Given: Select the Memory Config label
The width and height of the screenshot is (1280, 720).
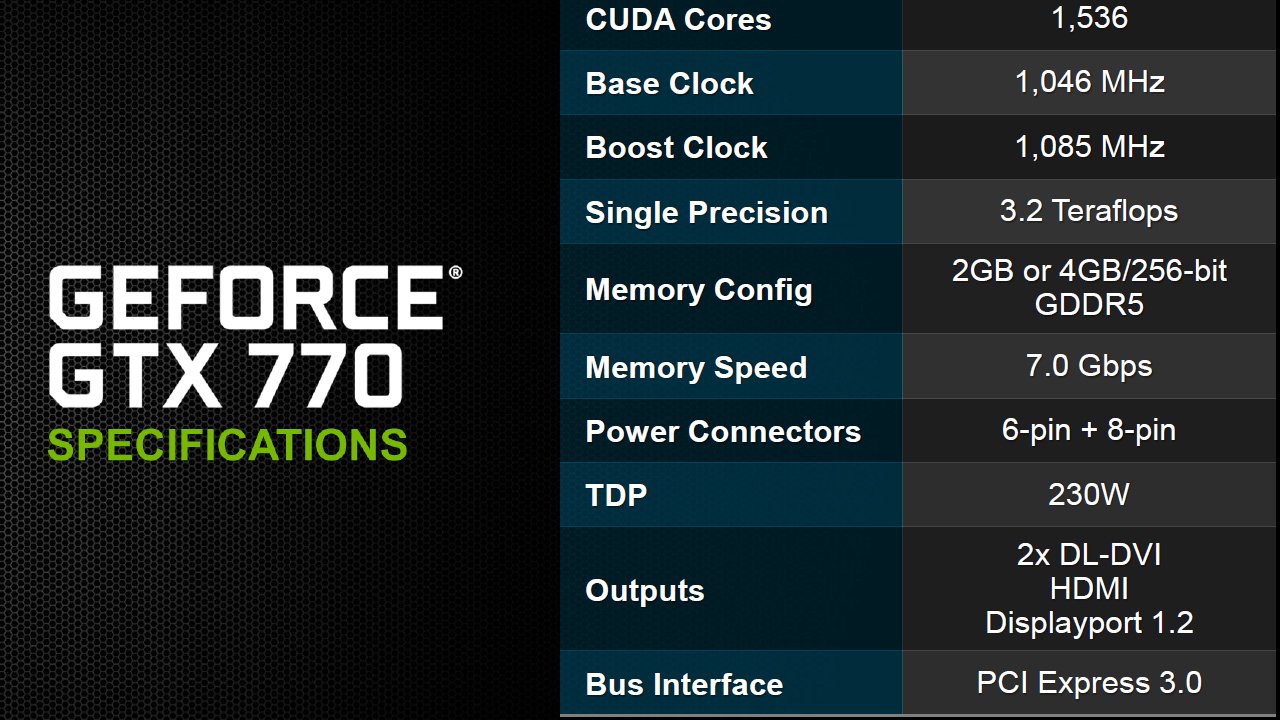Looking at the screenshot, I should pyautogui.click(x=698, y=290).
